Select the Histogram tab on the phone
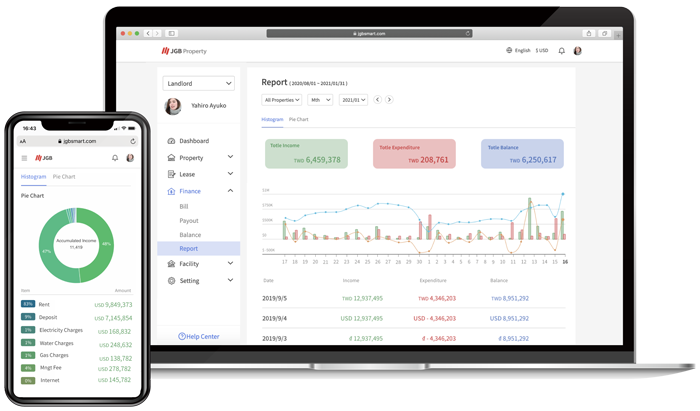The height and width of the screenshot is (411, 700). (34, 177)
